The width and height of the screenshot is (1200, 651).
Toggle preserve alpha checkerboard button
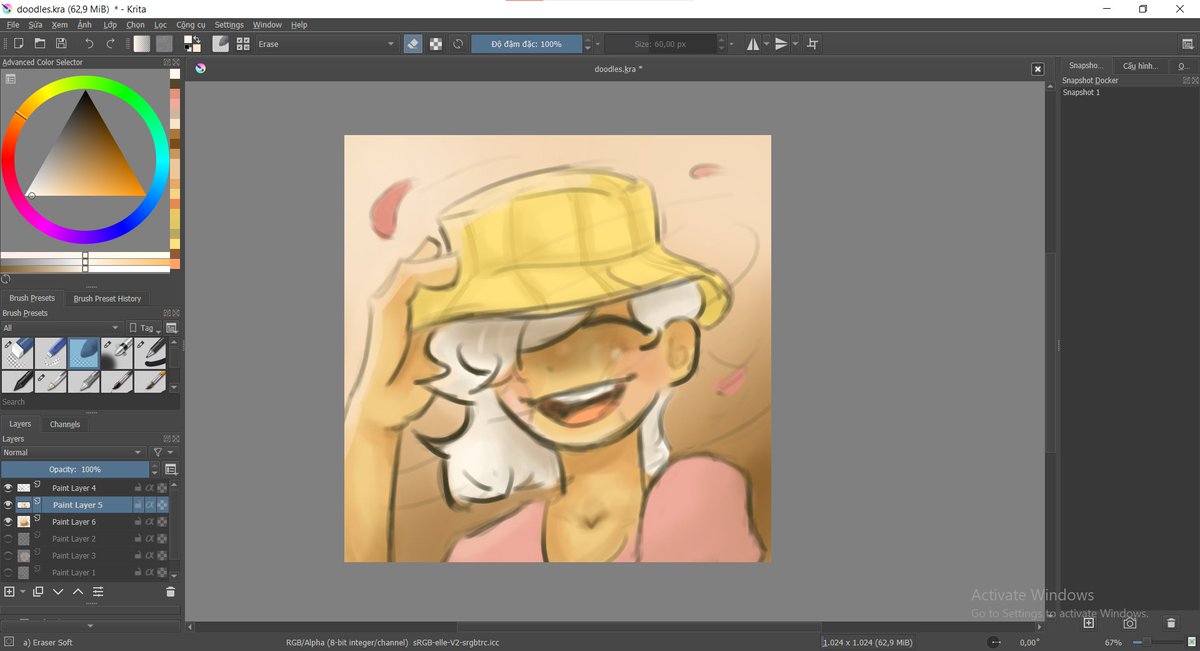436,44
